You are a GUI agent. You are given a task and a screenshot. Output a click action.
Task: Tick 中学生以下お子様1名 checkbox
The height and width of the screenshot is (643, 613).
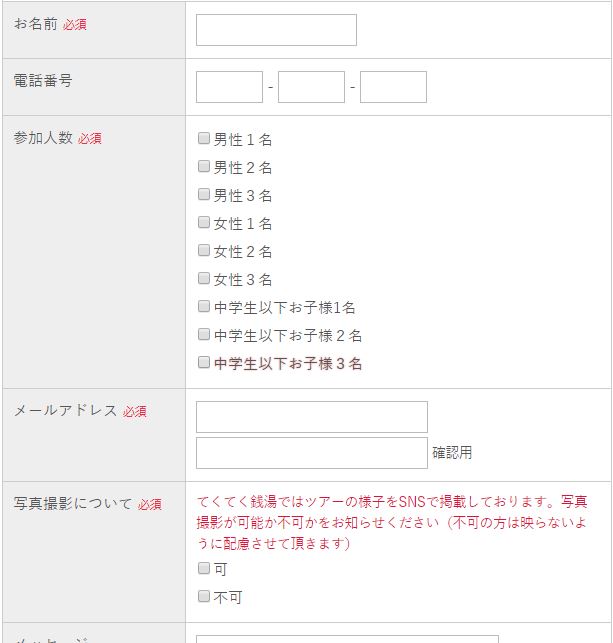click(x=204, y=307)
